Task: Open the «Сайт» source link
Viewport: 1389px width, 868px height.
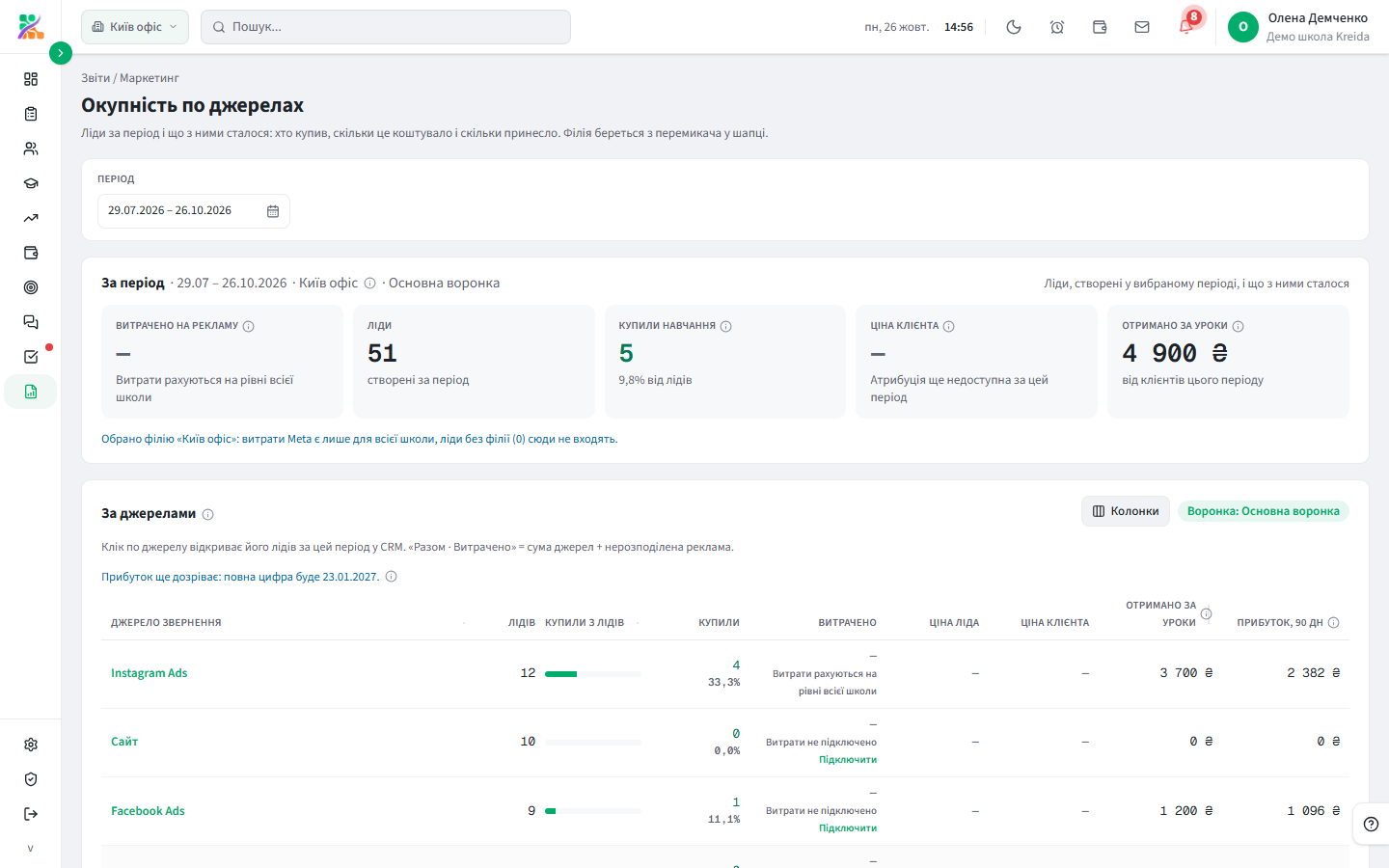Action: click(x=124, y=742)
